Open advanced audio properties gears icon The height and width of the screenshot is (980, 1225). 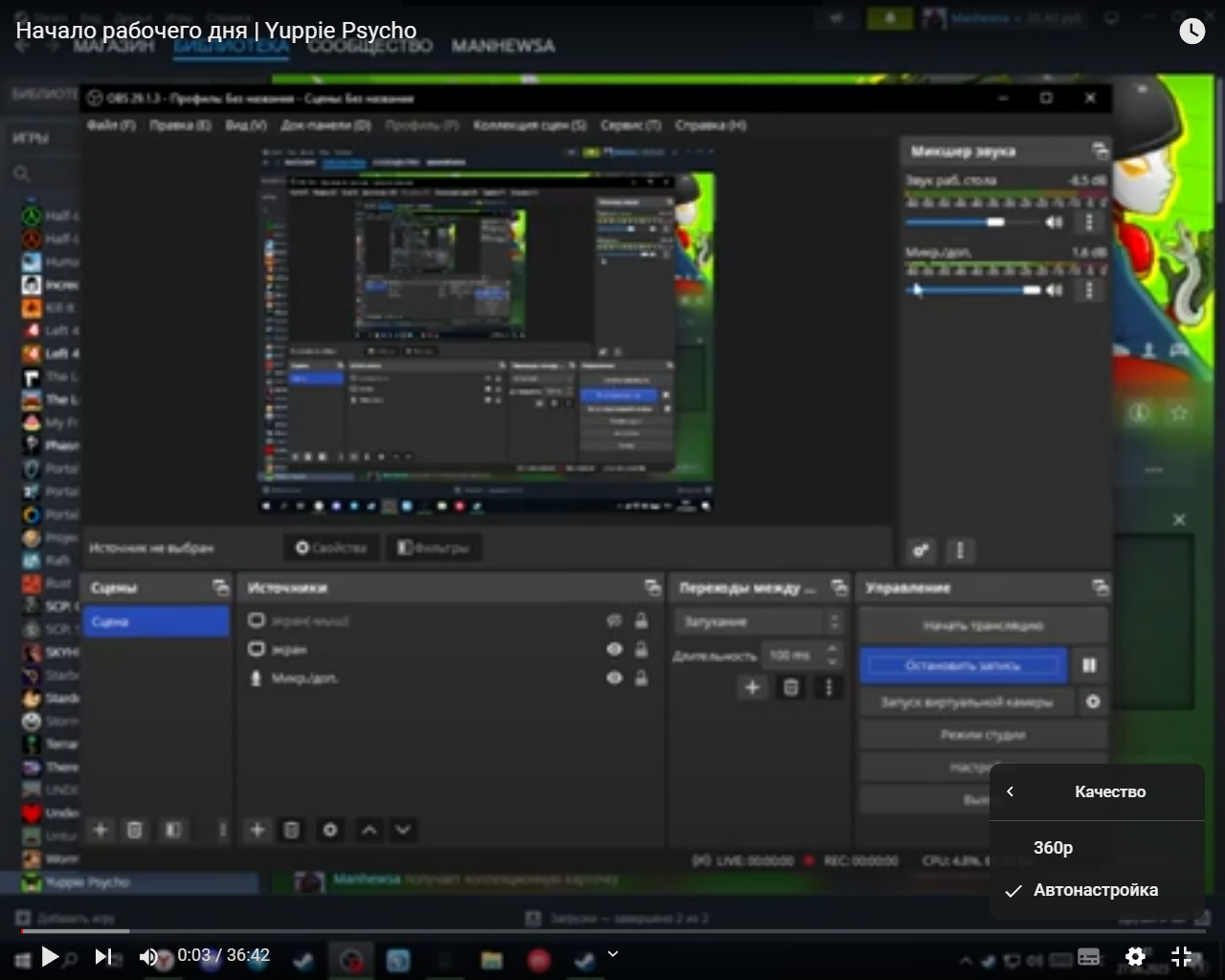[x=921, y=550]
